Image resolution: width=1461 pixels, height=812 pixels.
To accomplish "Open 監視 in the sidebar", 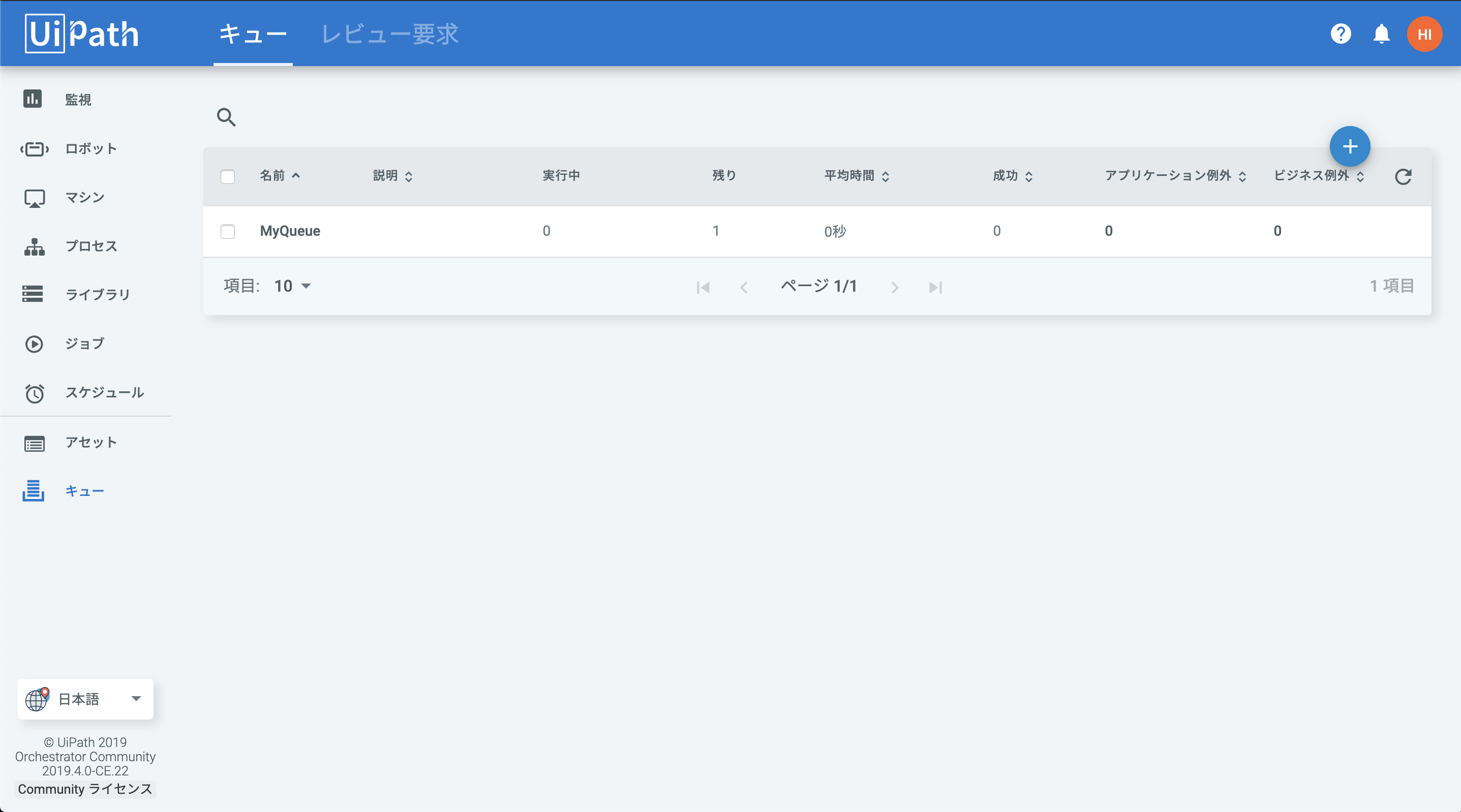I will [78, 100].
